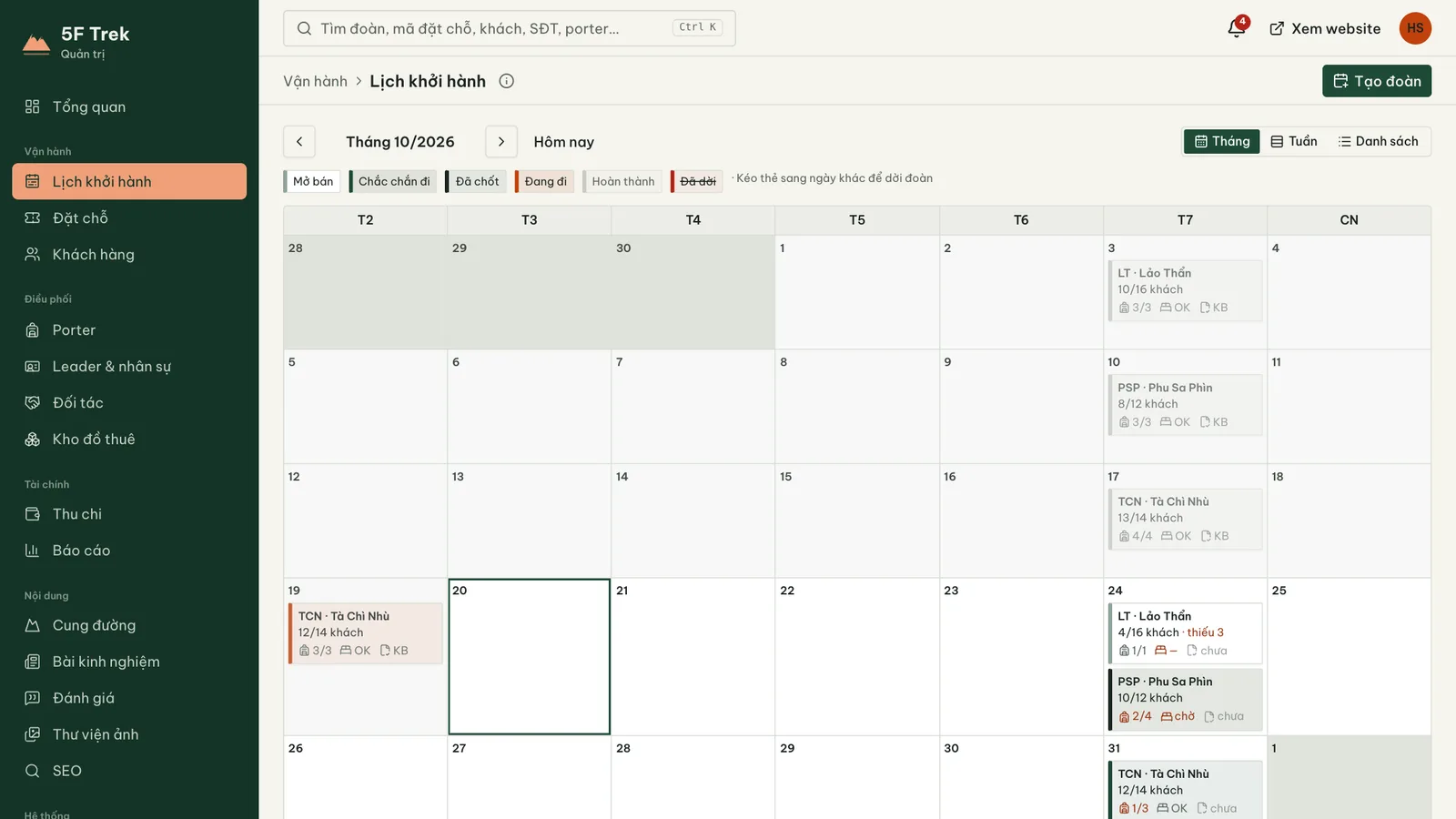Open PSP · Phu Sa Phìn trip on Oct 24
This screenshot has width=1456, height=819.
1185,699
